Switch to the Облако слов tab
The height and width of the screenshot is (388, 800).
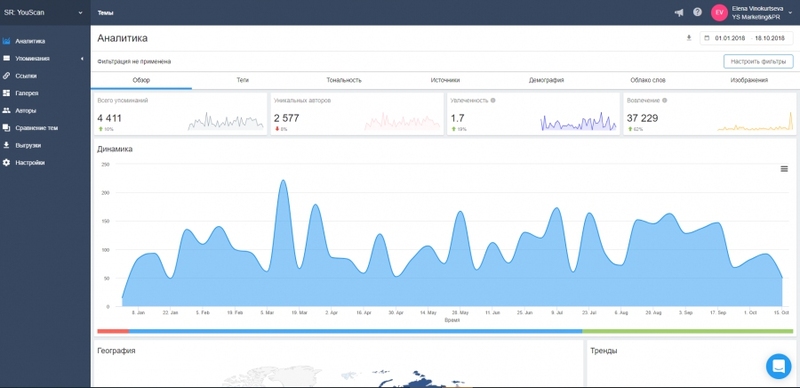click(x=647, y=80)
